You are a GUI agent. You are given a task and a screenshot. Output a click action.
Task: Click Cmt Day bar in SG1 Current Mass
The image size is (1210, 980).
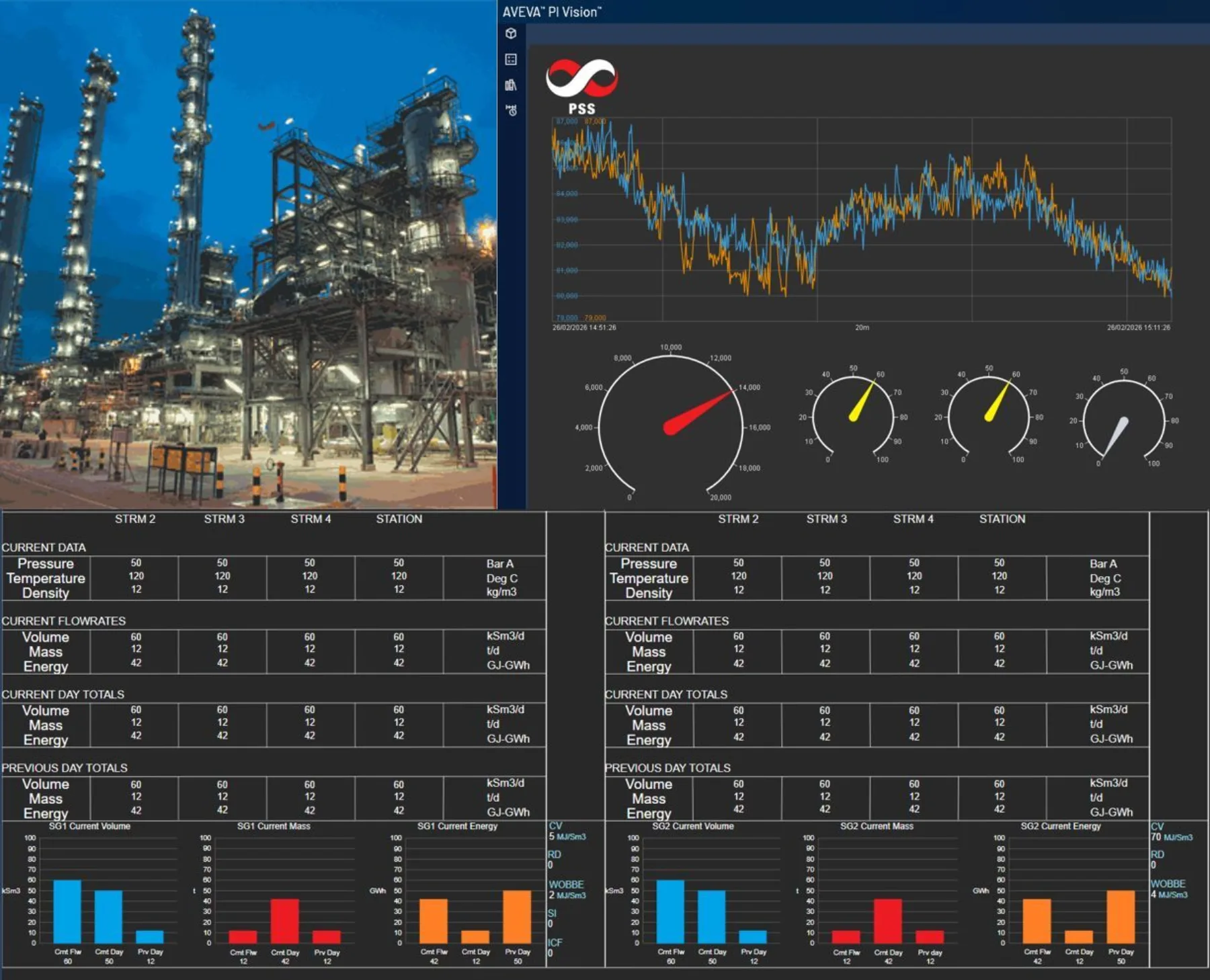tap(285, 921)
